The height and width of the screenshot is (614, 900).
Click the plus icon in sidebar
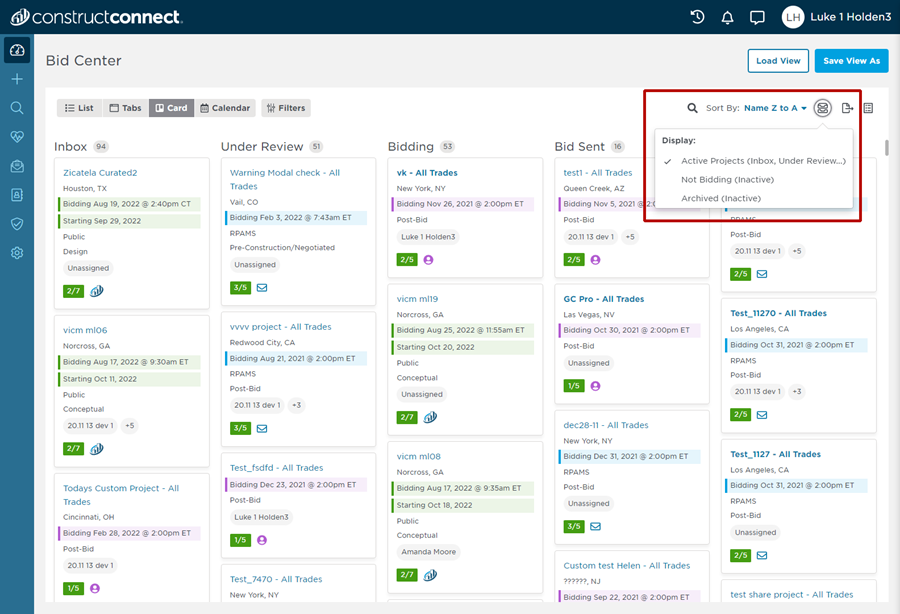point(17,79)
